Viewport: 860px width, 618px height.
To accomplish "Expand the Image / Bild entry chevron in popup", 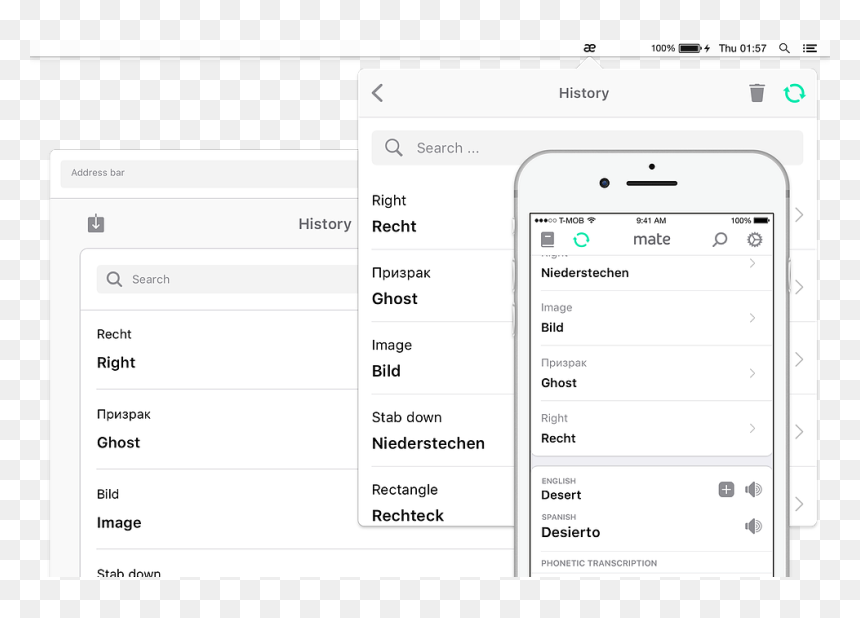I will 799,359.
